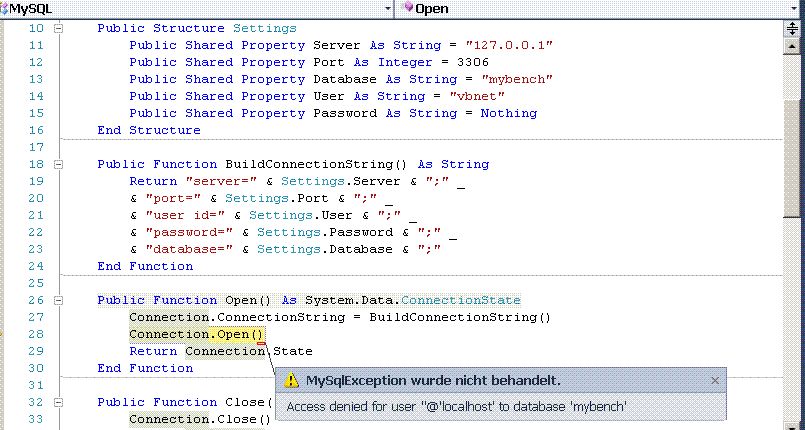Open the MySQL class dropdown
The width and height of the screenshot is (805, 430).
click(x=388, y=8)
